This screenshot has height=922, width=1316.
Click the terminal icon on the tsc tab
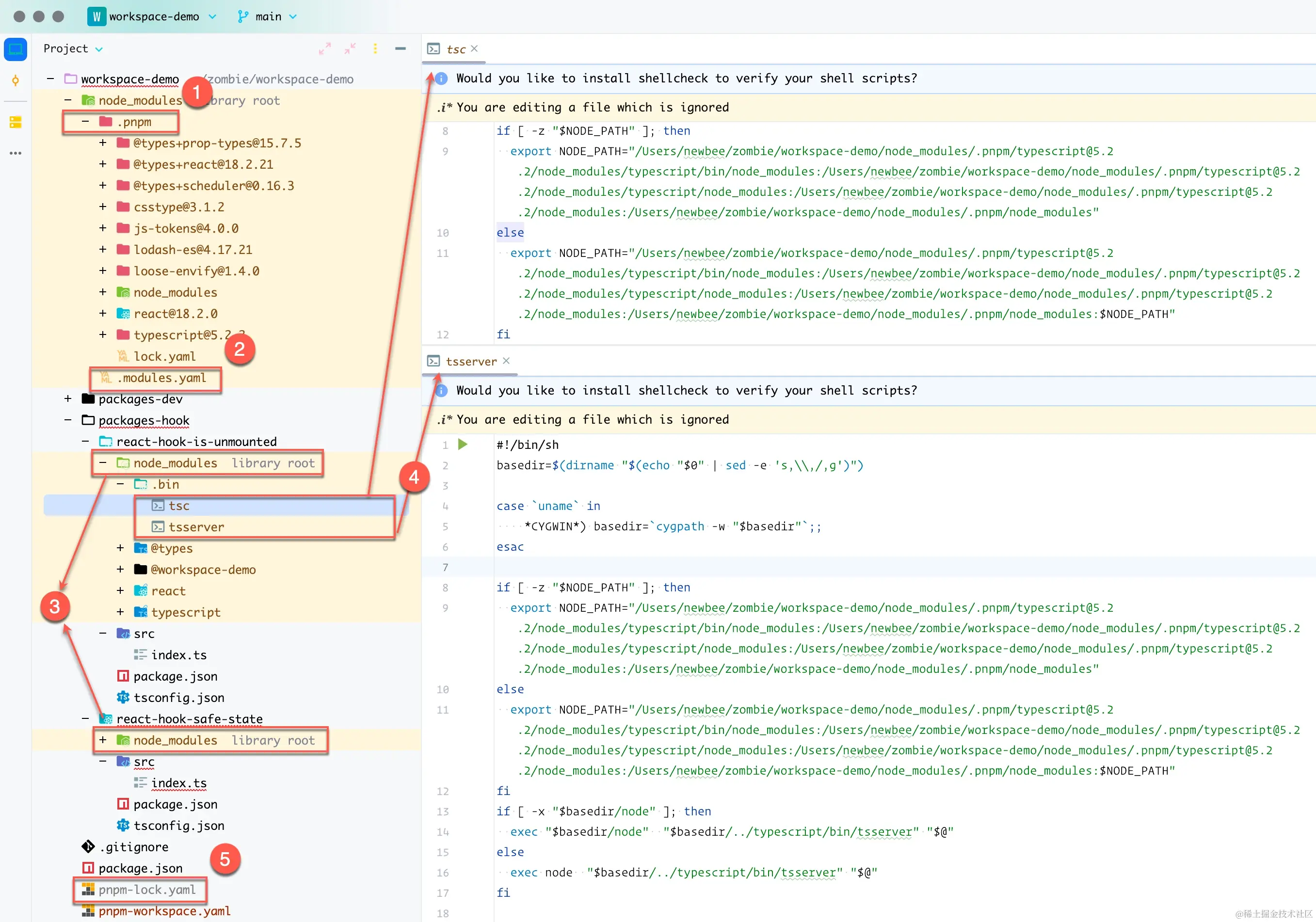434,49
